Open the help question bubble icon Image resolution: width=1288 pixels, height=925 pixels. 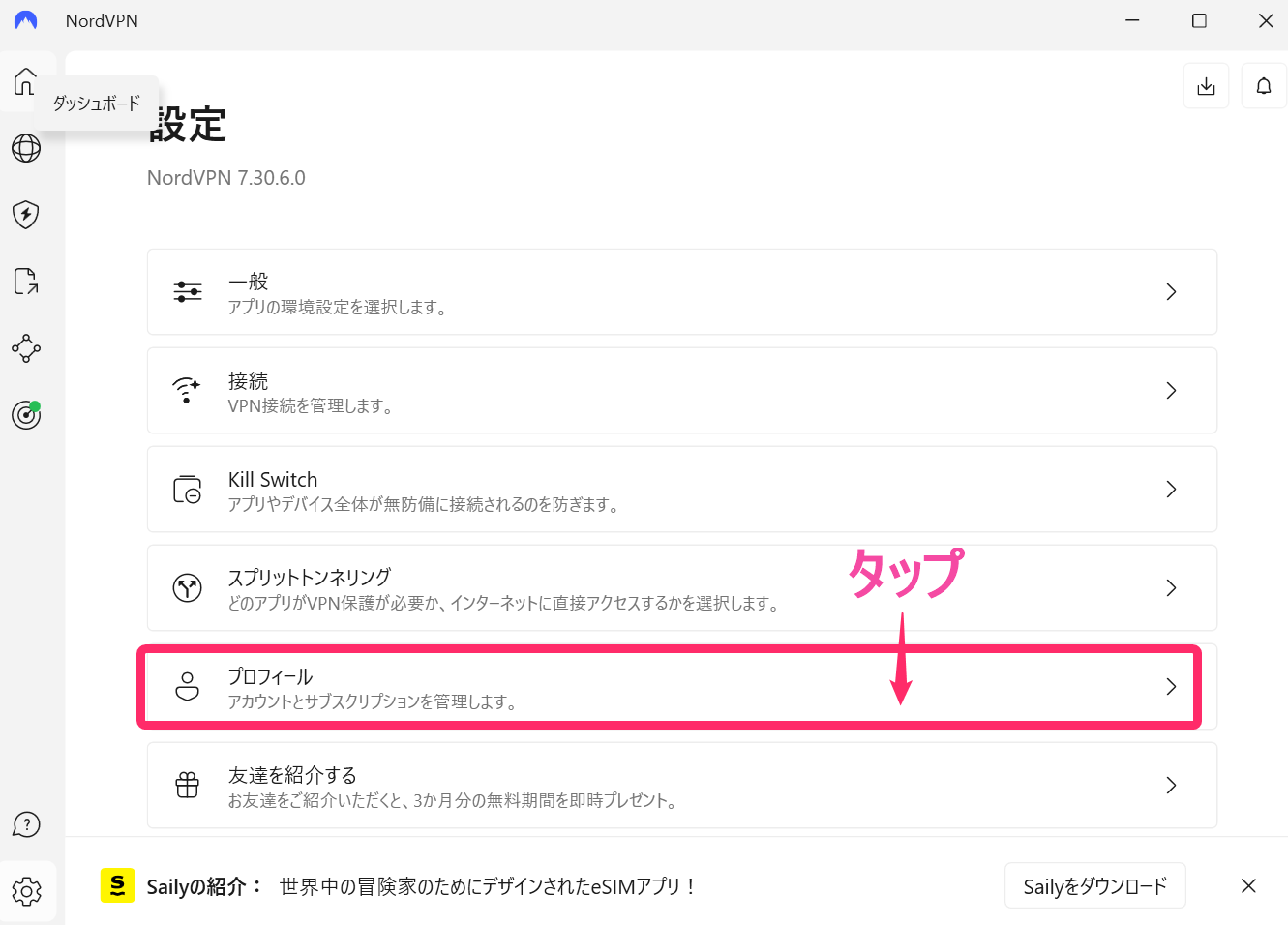[x=26, y=824]
